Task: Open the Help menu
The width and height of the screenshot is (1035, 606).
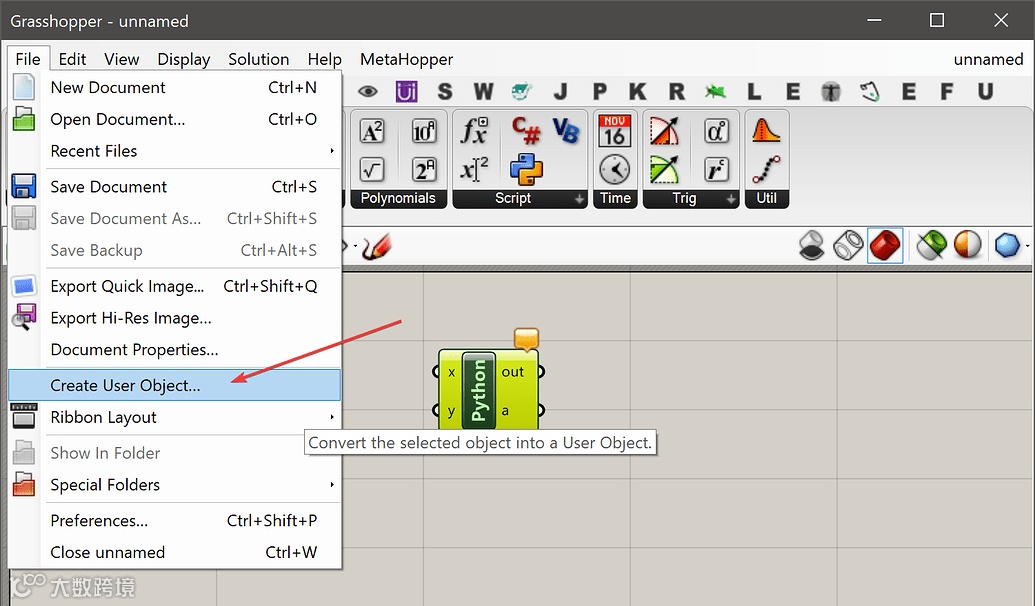Action: point(324,59)
